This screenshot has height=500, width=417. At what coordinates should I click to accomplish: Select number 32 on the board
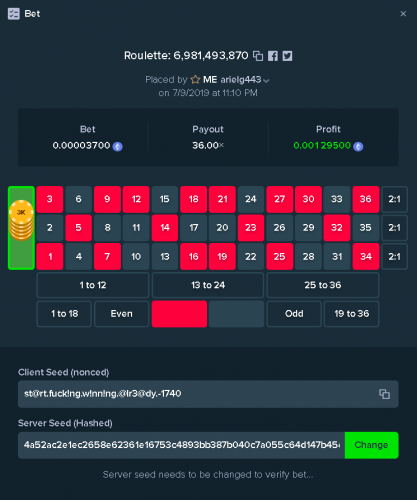click(337, 228)
